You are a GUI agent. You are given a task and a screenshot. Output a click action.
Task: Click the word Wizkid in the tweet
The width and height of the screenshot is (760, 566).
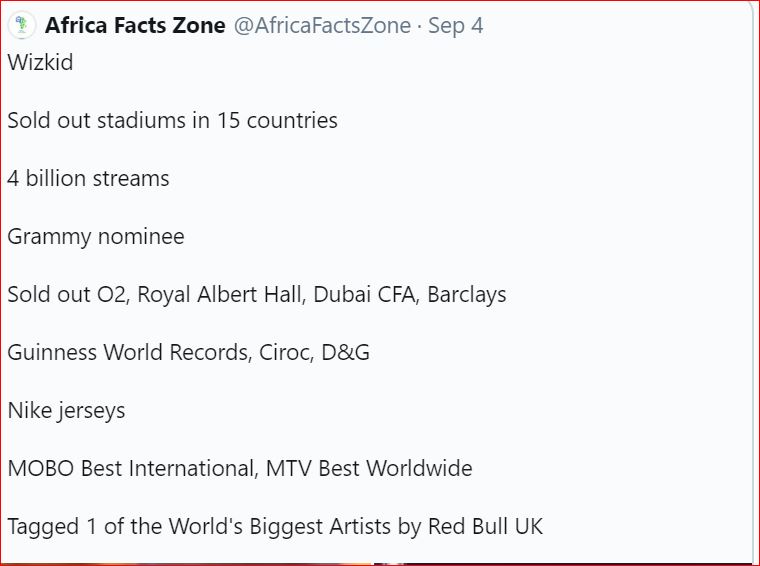coord(40,63)
